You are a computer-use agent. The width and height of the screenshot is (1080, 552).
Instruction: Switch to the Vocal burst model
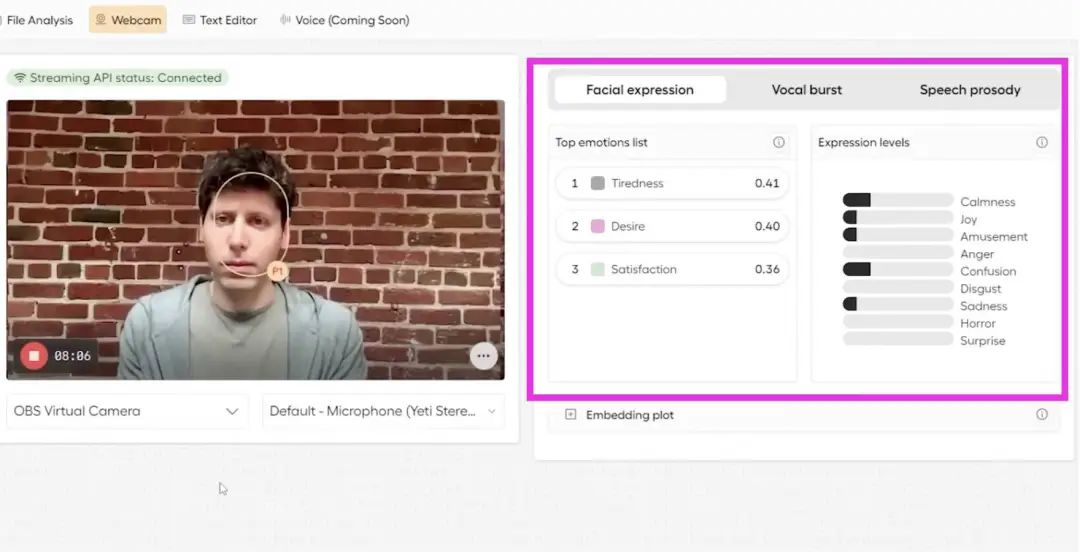pyautogui.click(x=807, y=90)
